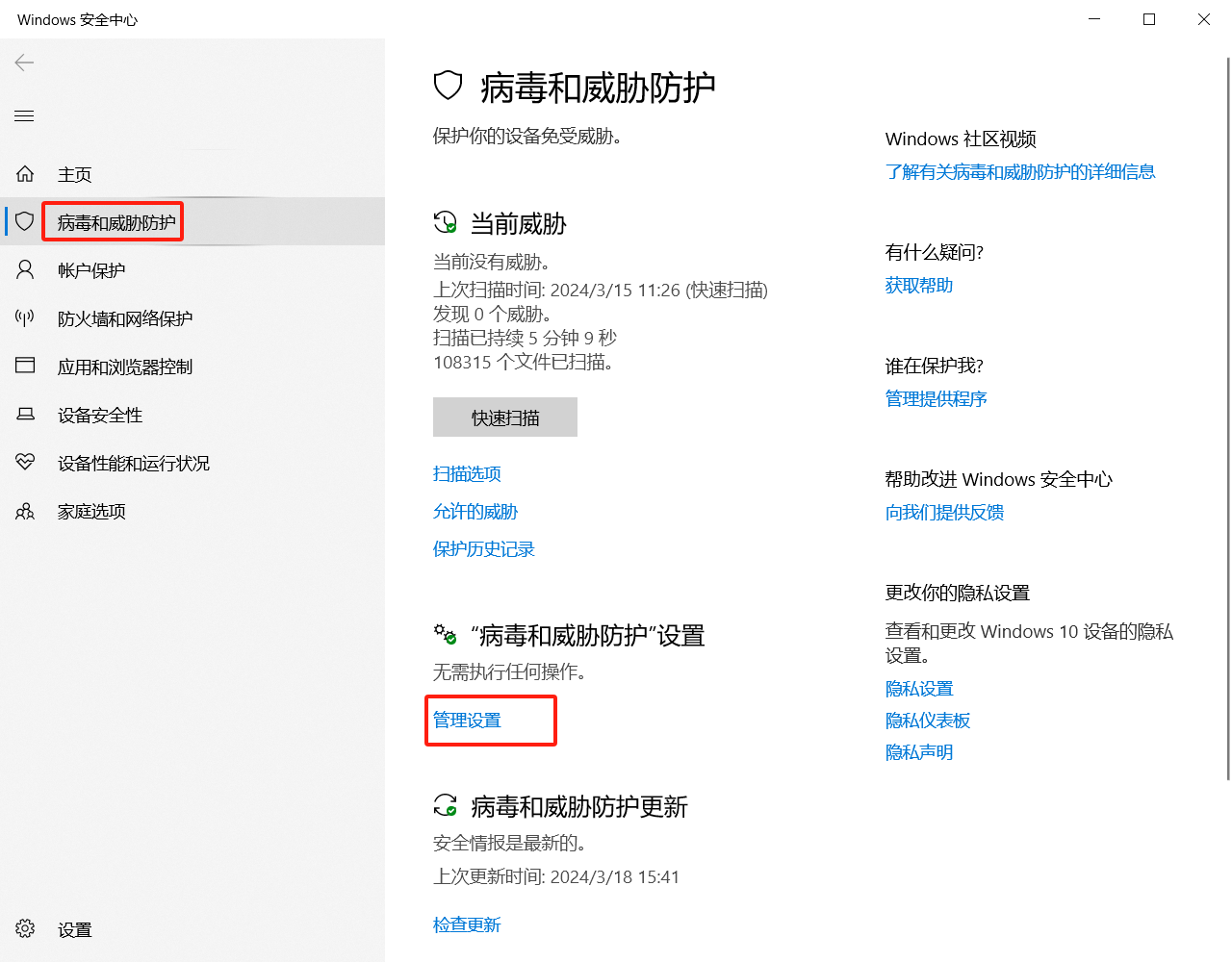The height and width of the screenshot is (962, 1232).
Task: Click the shield icon in the page header
Action: click(x=449, y=86)
